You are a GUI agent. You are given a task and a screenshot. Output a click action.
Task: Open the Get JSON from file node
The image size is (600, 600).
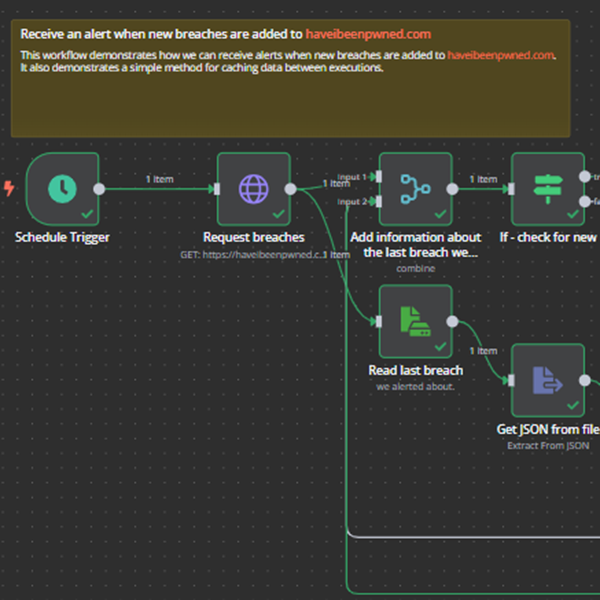[548, 380]
